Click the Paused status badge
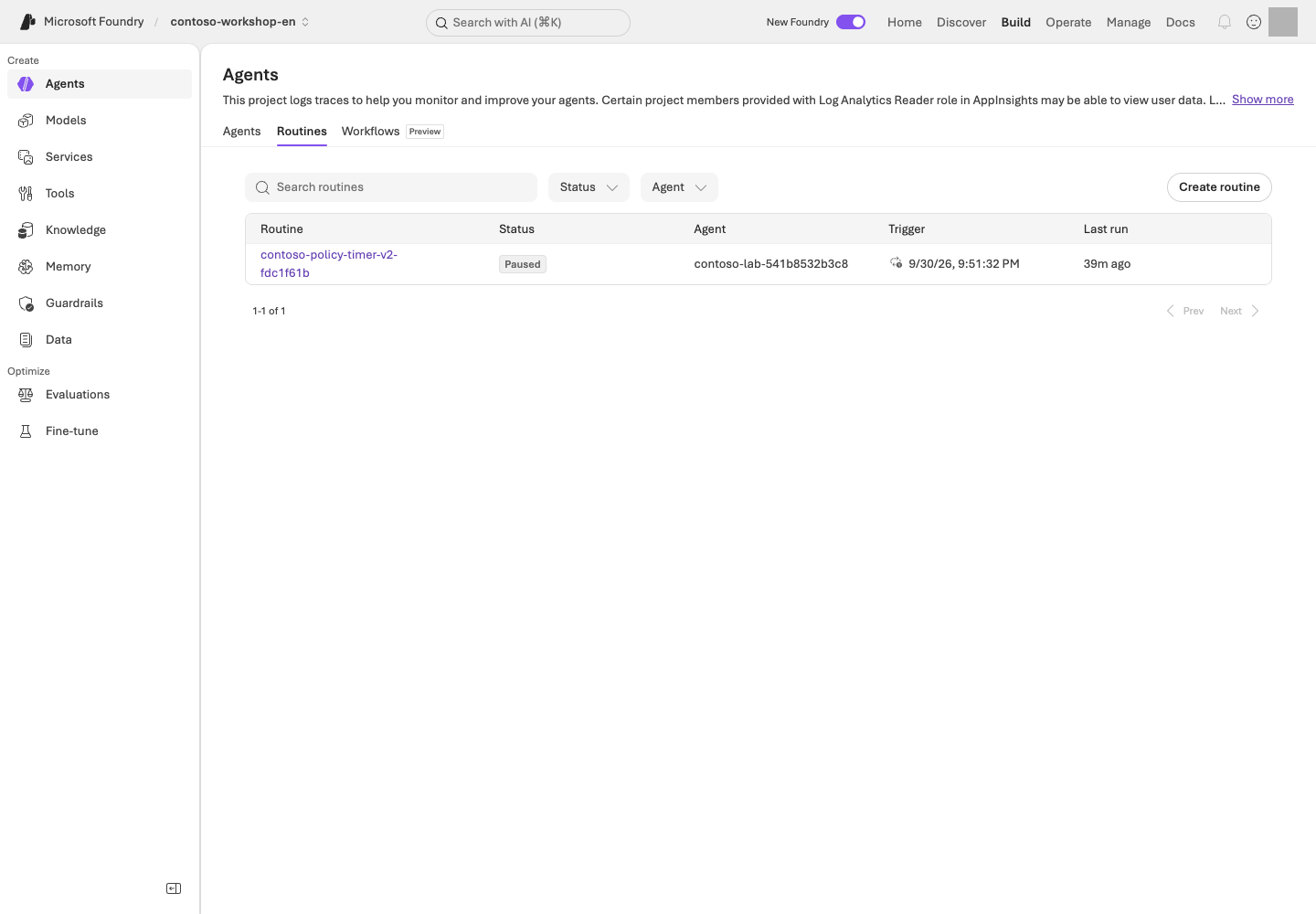The width and height of the screenshot is (1316, 914). 523,264
